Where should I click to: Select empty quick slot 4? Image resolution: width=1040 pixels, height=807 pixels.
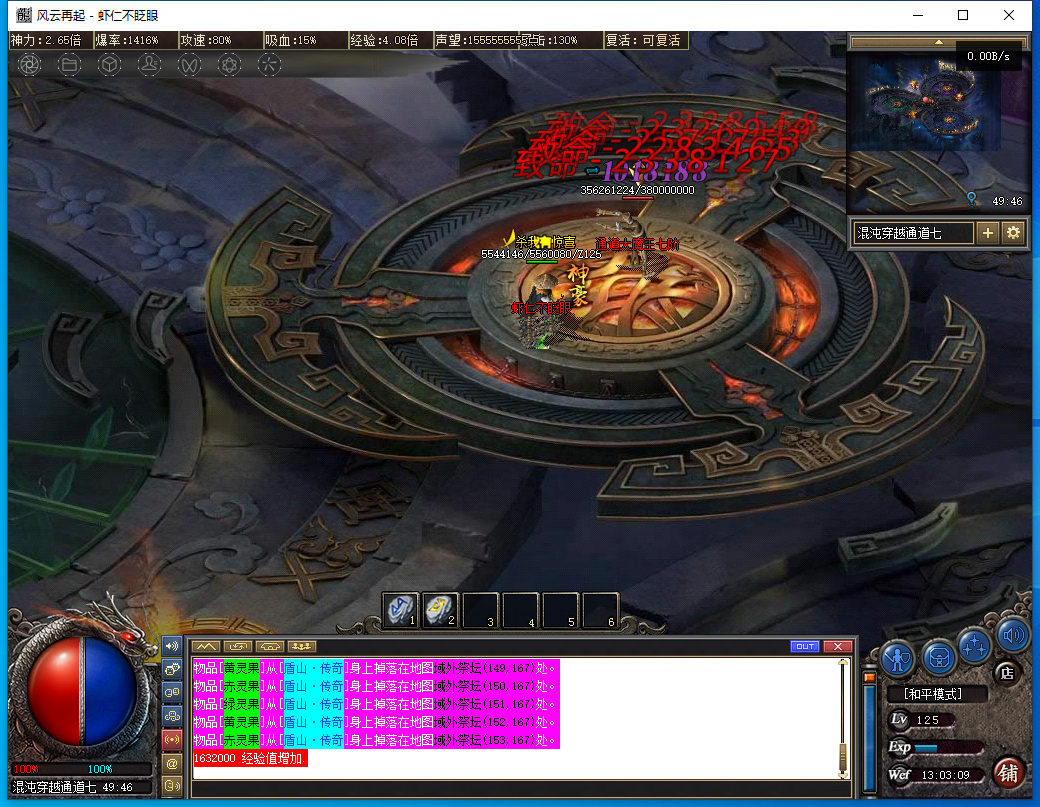pyautogui.click(x=521, y=610)
